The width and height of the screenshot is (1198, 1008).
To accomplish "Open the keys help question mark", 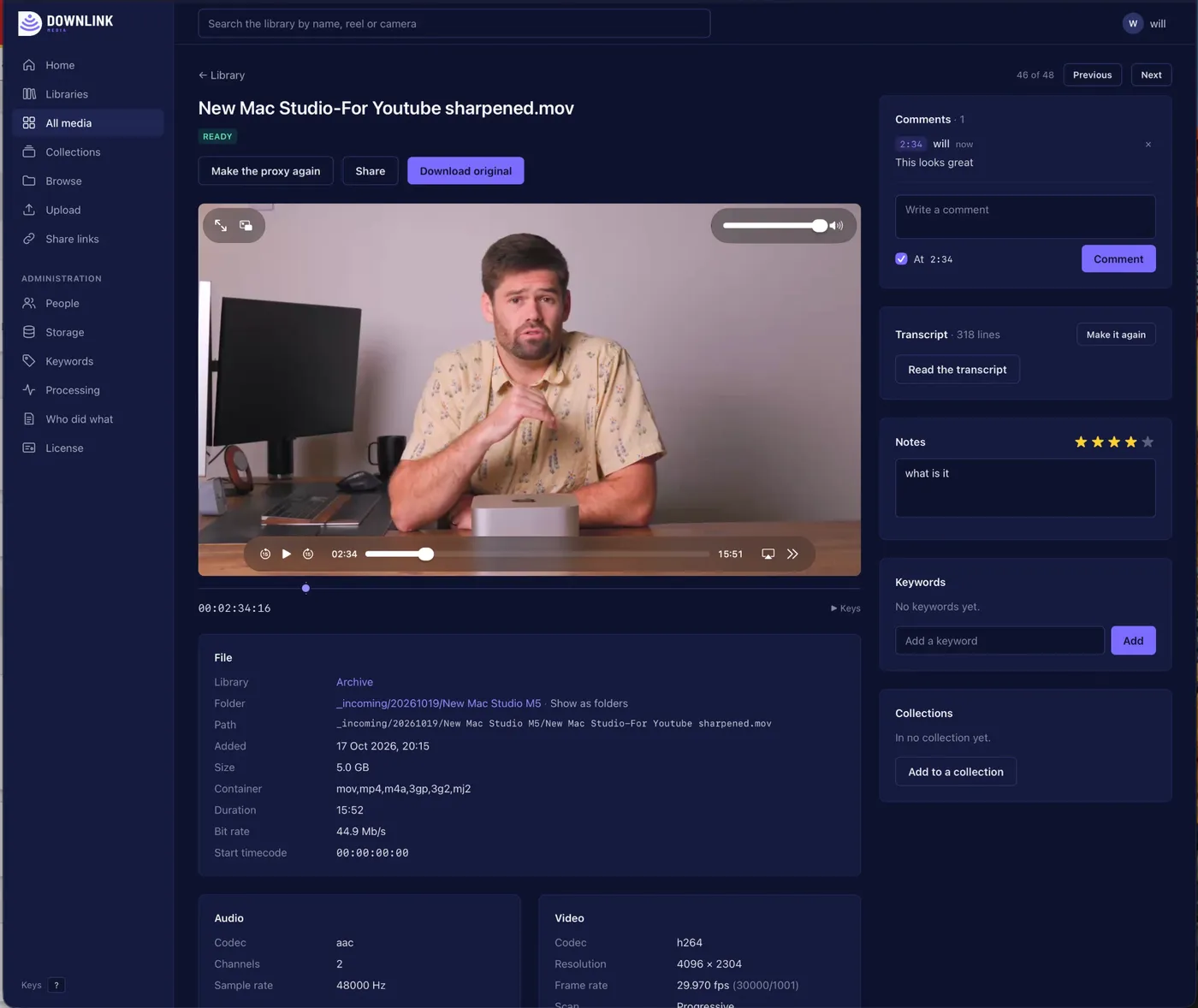I will (x=56, y=985).
